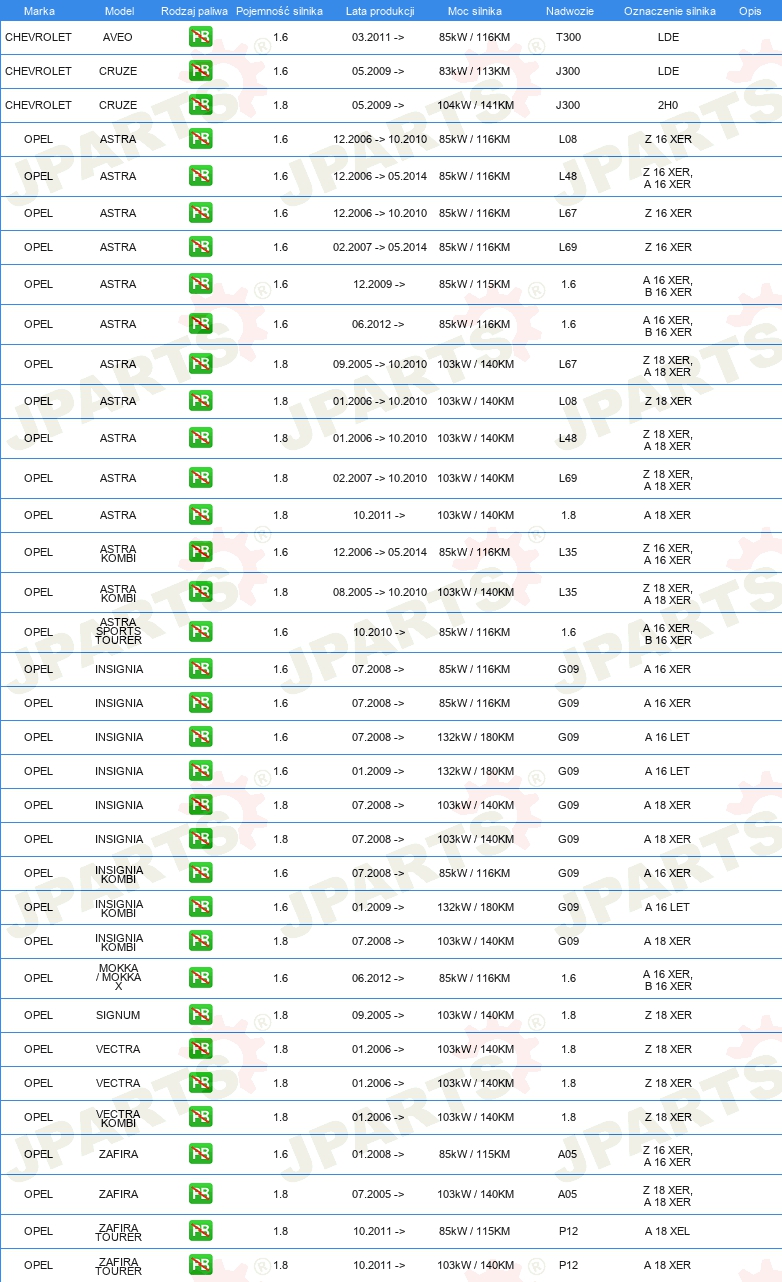Click the '02.2007 -> 05.2014' production date cell

(380, 247)
